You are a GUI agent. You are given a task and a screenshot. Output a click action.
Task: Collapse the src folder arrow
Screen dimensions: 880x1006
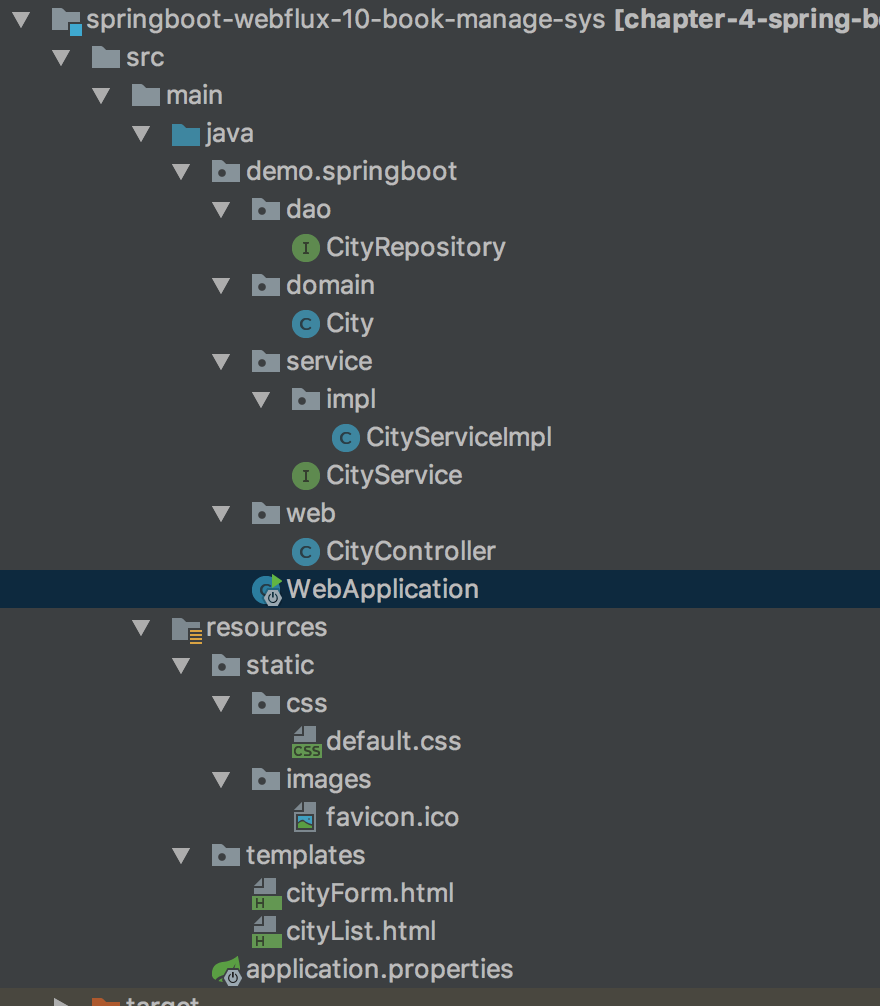click(62, 58)
